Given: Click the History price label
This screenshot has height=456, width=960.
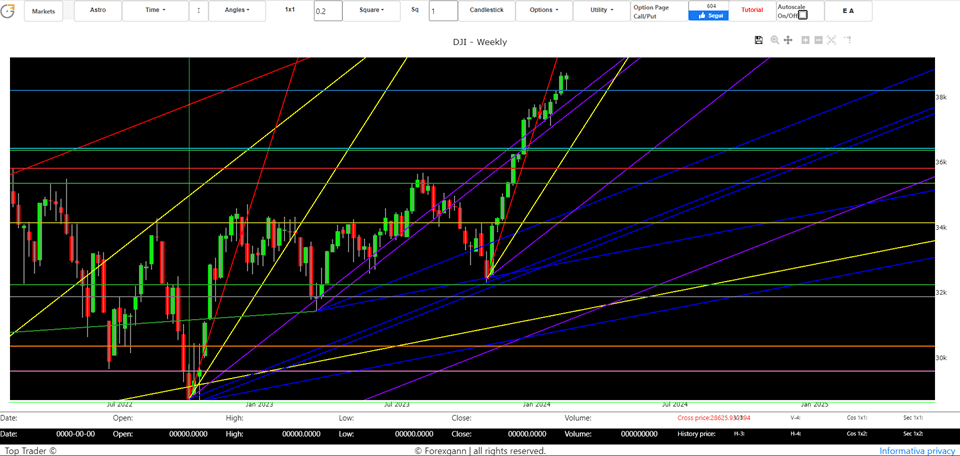Looking at the screenshot, I should point(697,434).
